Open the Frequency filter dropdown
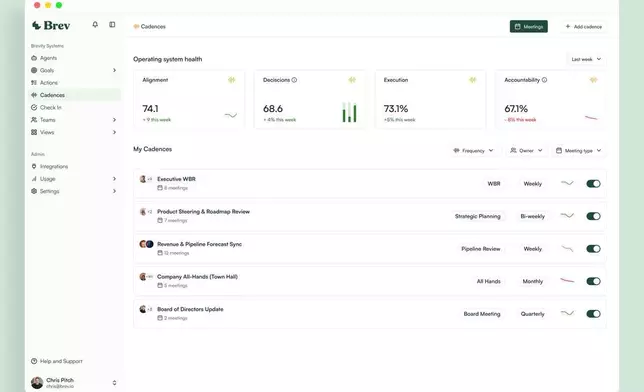 (x=473, y=151)
